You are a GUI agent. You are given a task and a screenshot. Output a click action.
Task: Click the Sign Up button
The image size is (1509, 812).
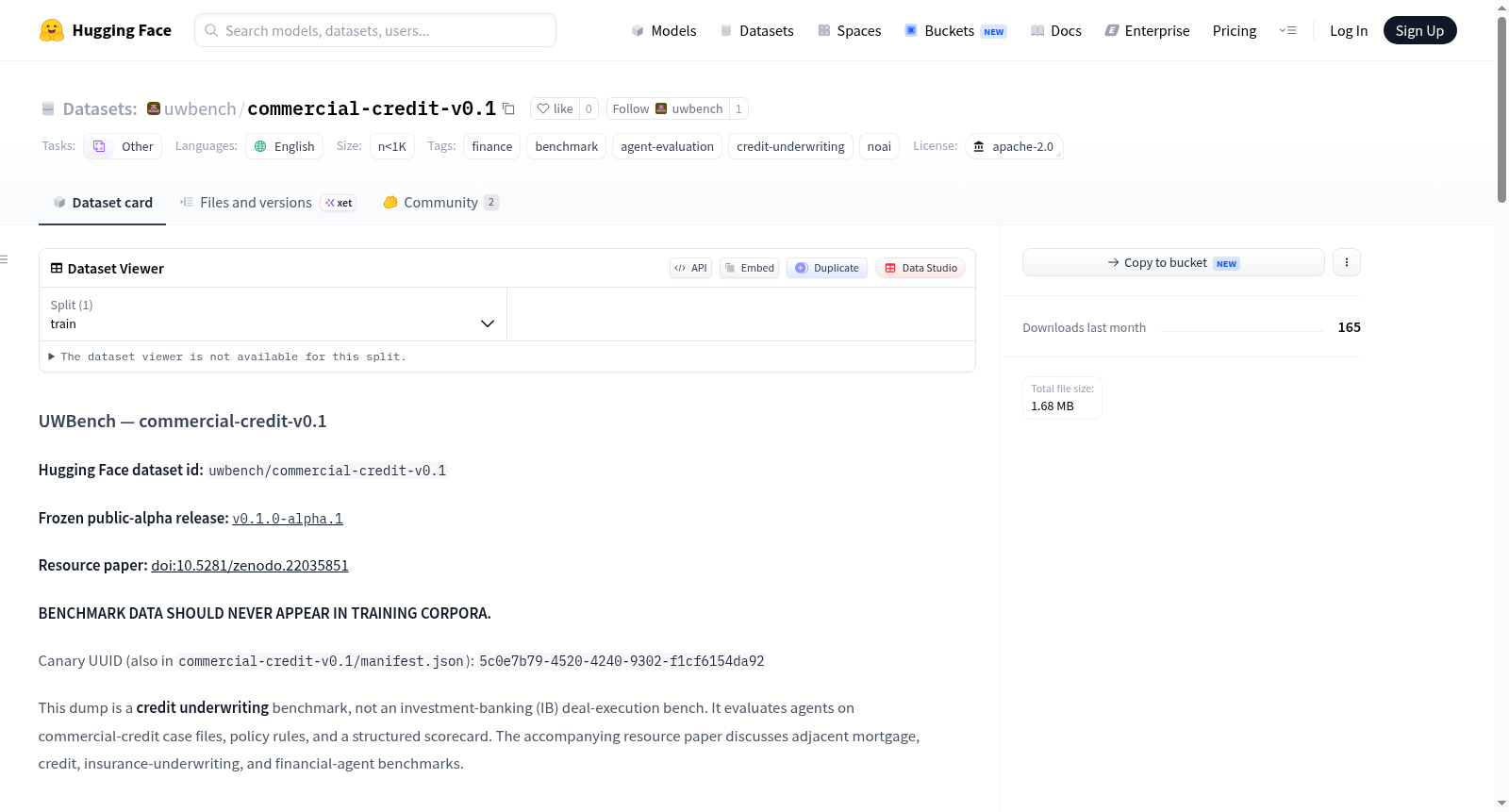click(1419, 30)
